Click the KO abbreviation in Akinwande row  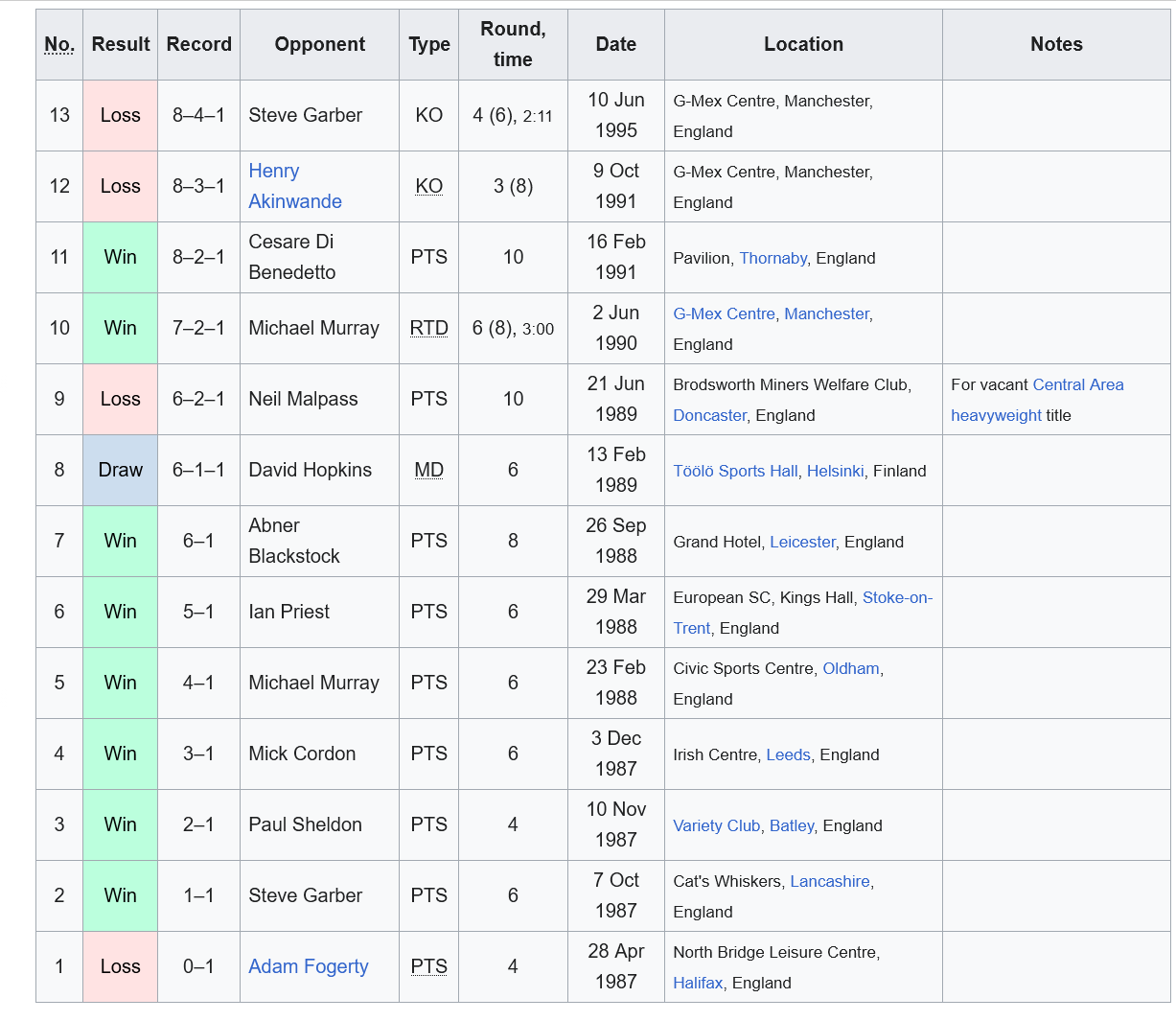click(428, 186)
